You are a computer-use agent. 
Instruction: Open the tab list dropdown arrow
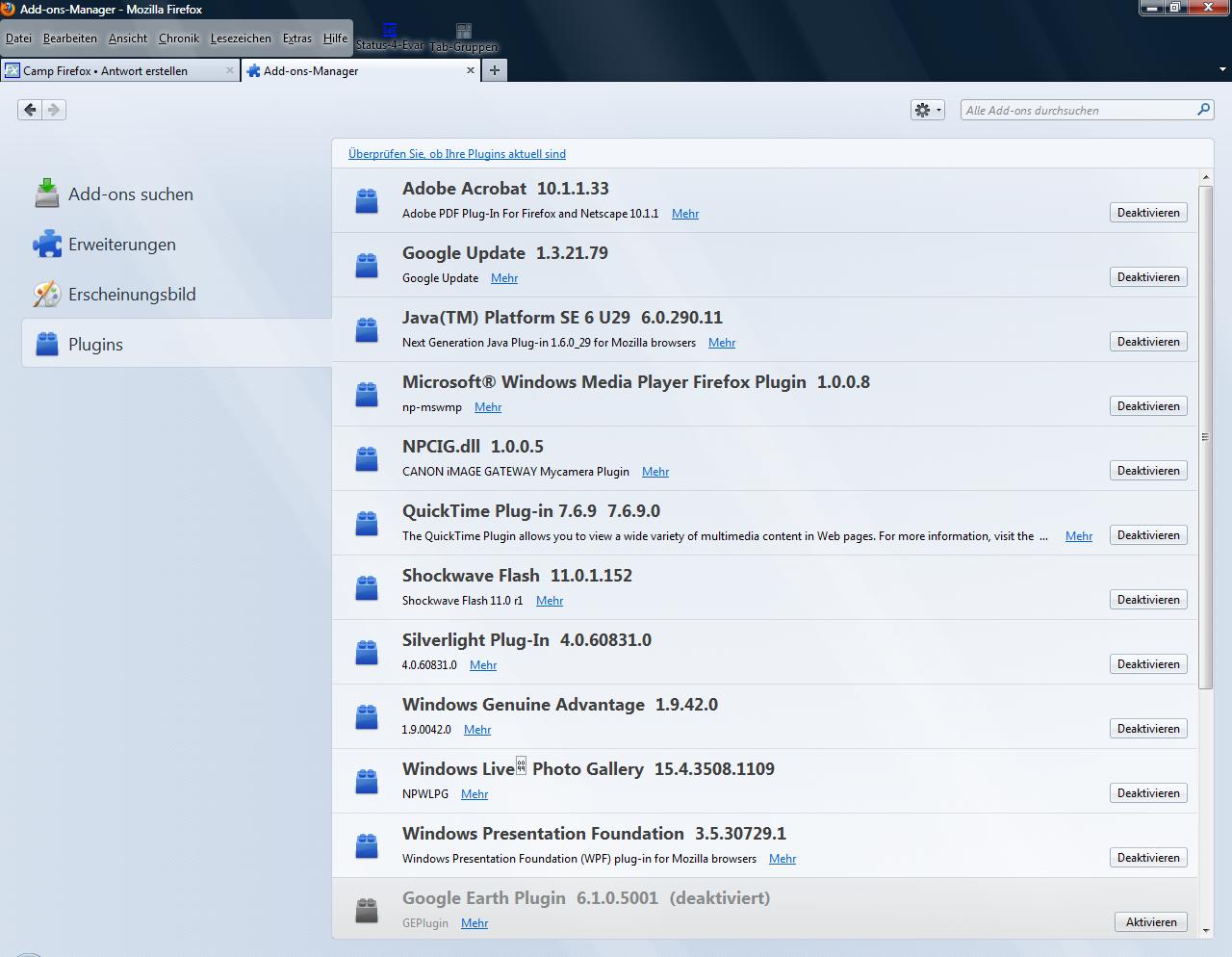(x=1222, y=70)
